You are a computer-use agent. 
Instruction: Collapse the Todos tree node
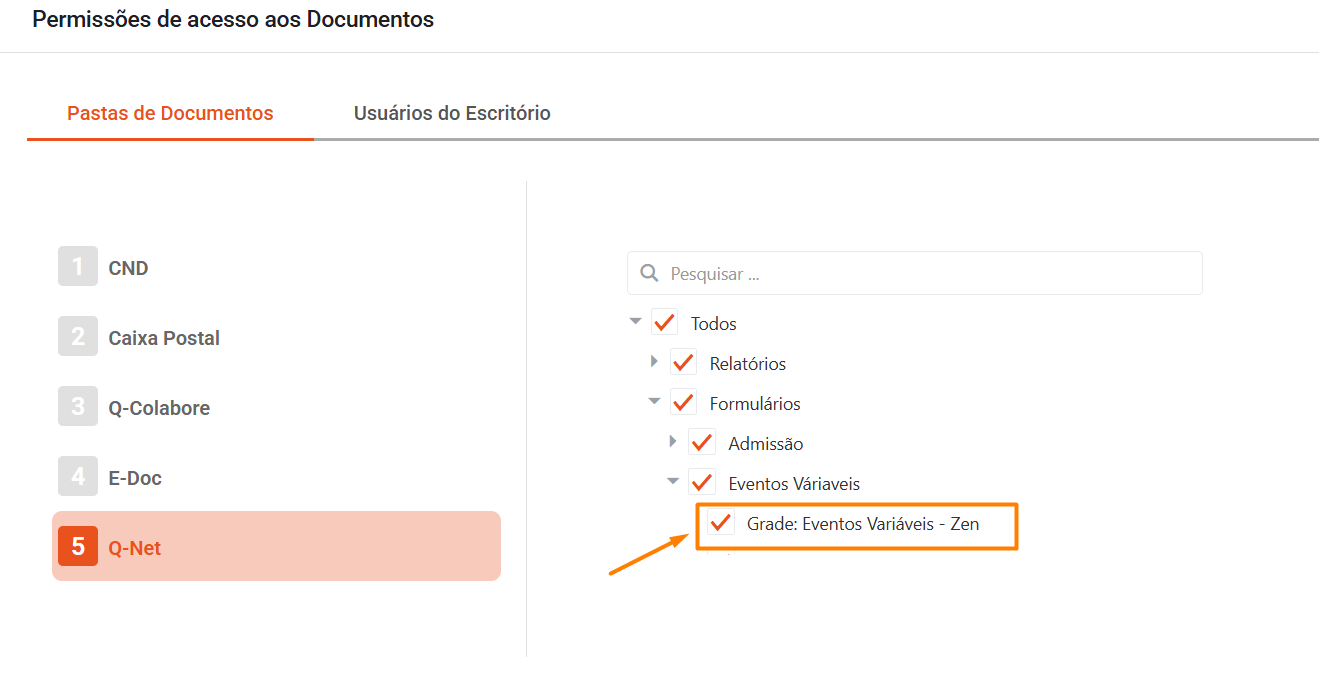coord(635,322)
